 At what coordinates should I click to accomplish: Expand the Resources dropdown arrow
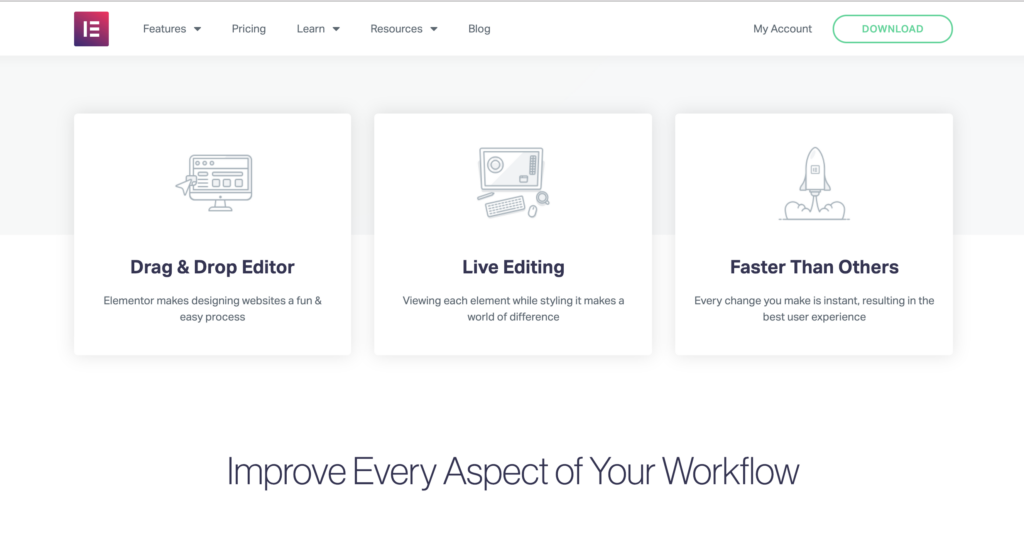point(434,29)
